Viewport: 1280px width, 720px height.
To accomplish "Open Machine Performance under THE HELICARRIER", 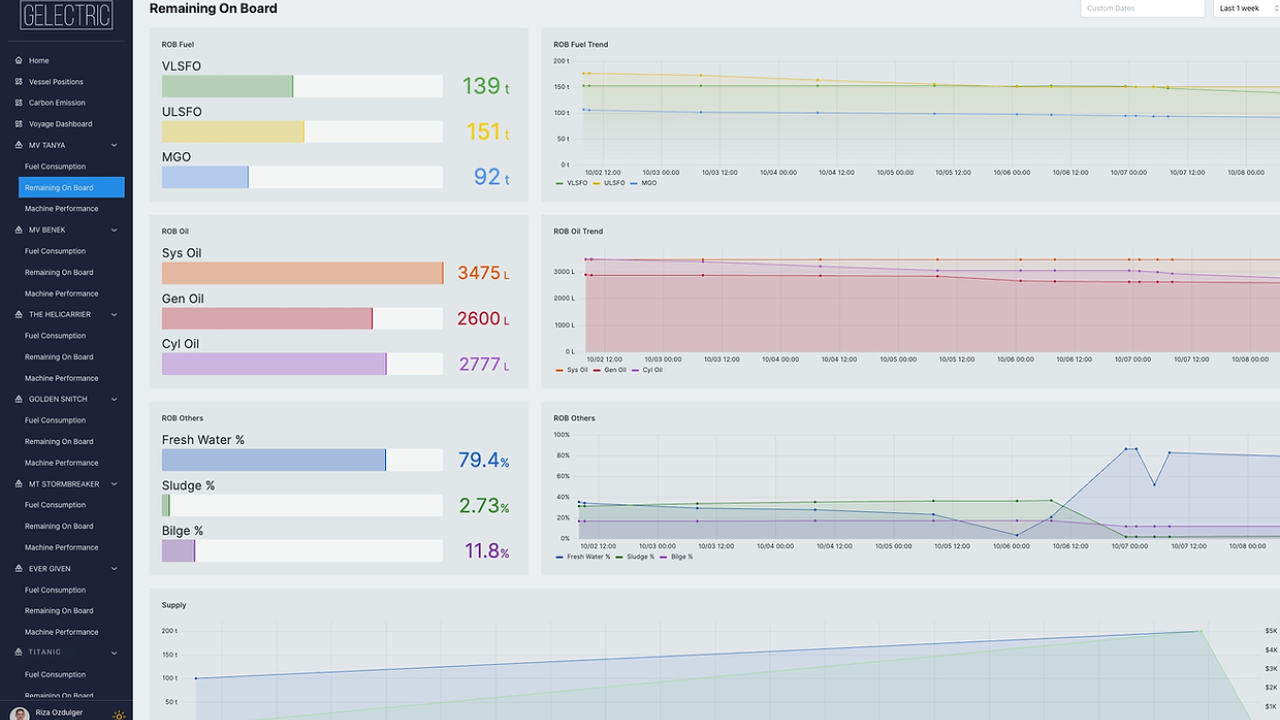I will pyautogui.click(x=61, y=378).
